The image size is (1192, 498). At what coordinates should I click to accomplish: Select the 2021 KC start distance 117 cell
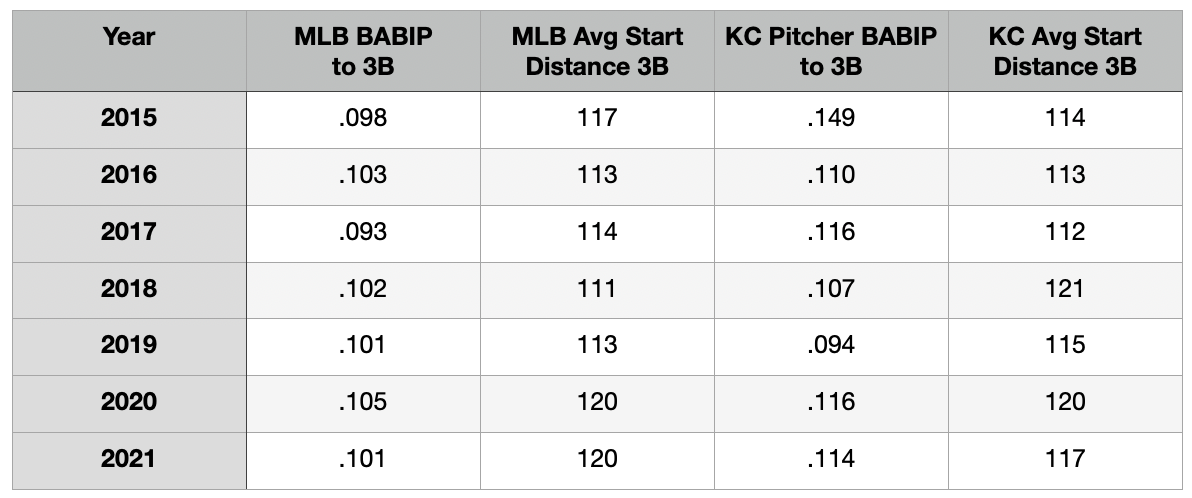pos(1064,459)
